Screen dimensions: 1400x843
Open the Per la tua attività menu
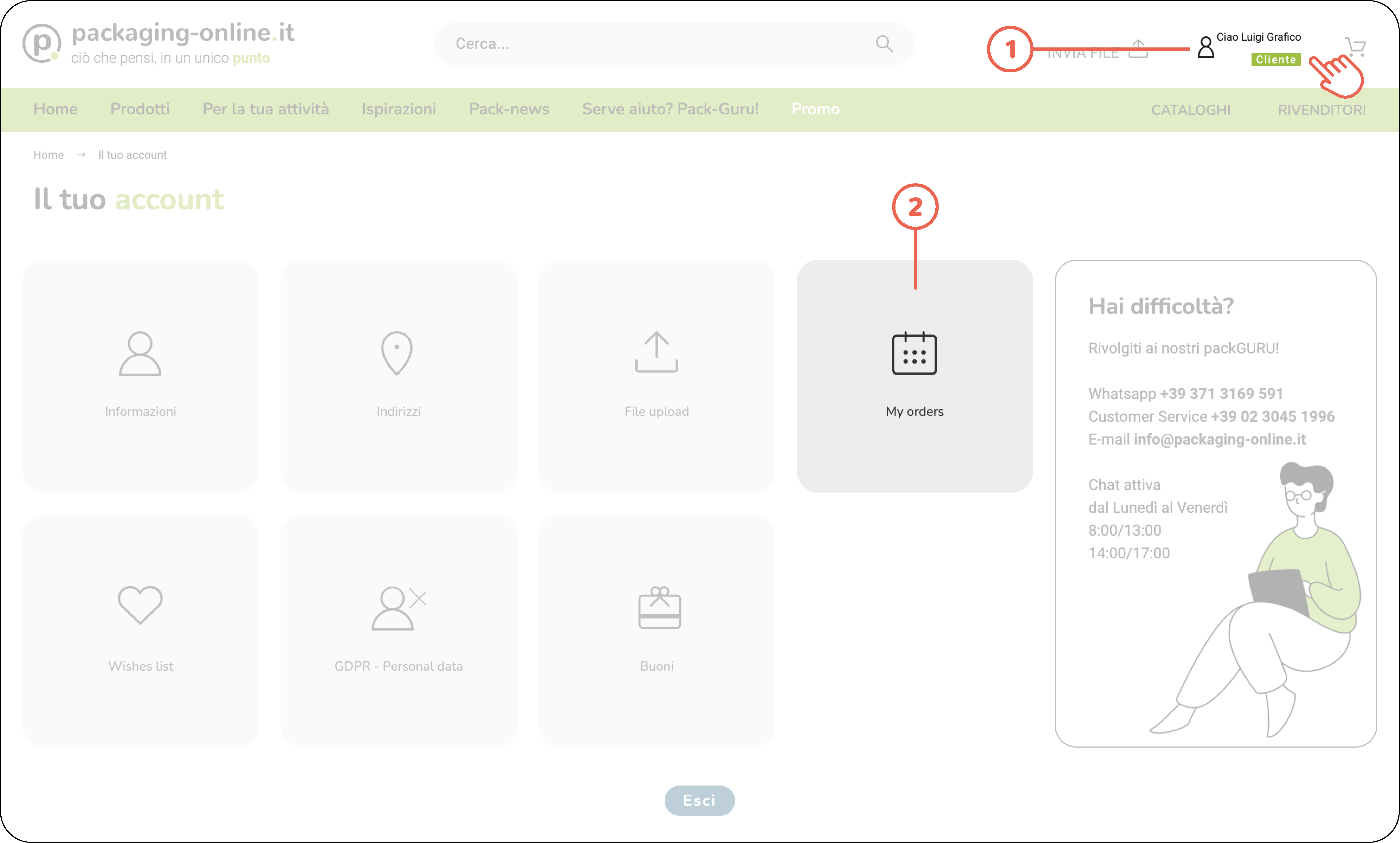coord(265,109)
